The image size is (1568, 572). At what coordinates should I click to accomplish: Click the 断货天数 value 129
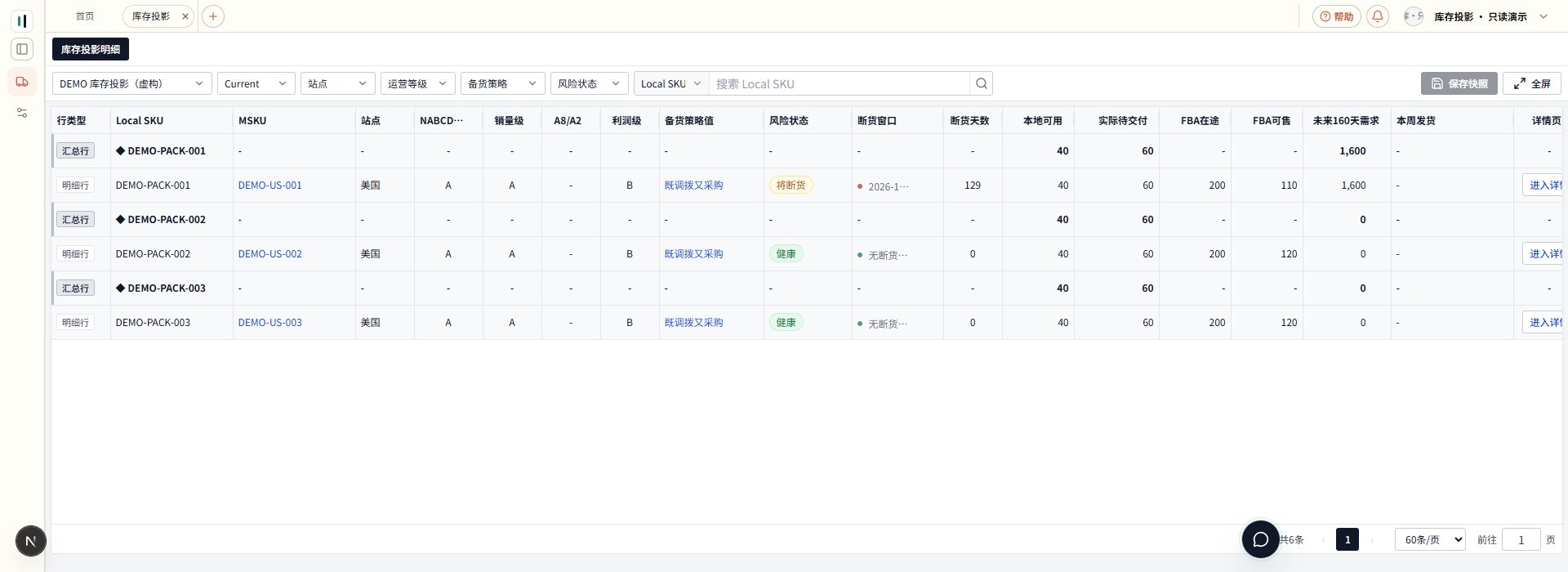pyautogui.click(x=972, y=185)
